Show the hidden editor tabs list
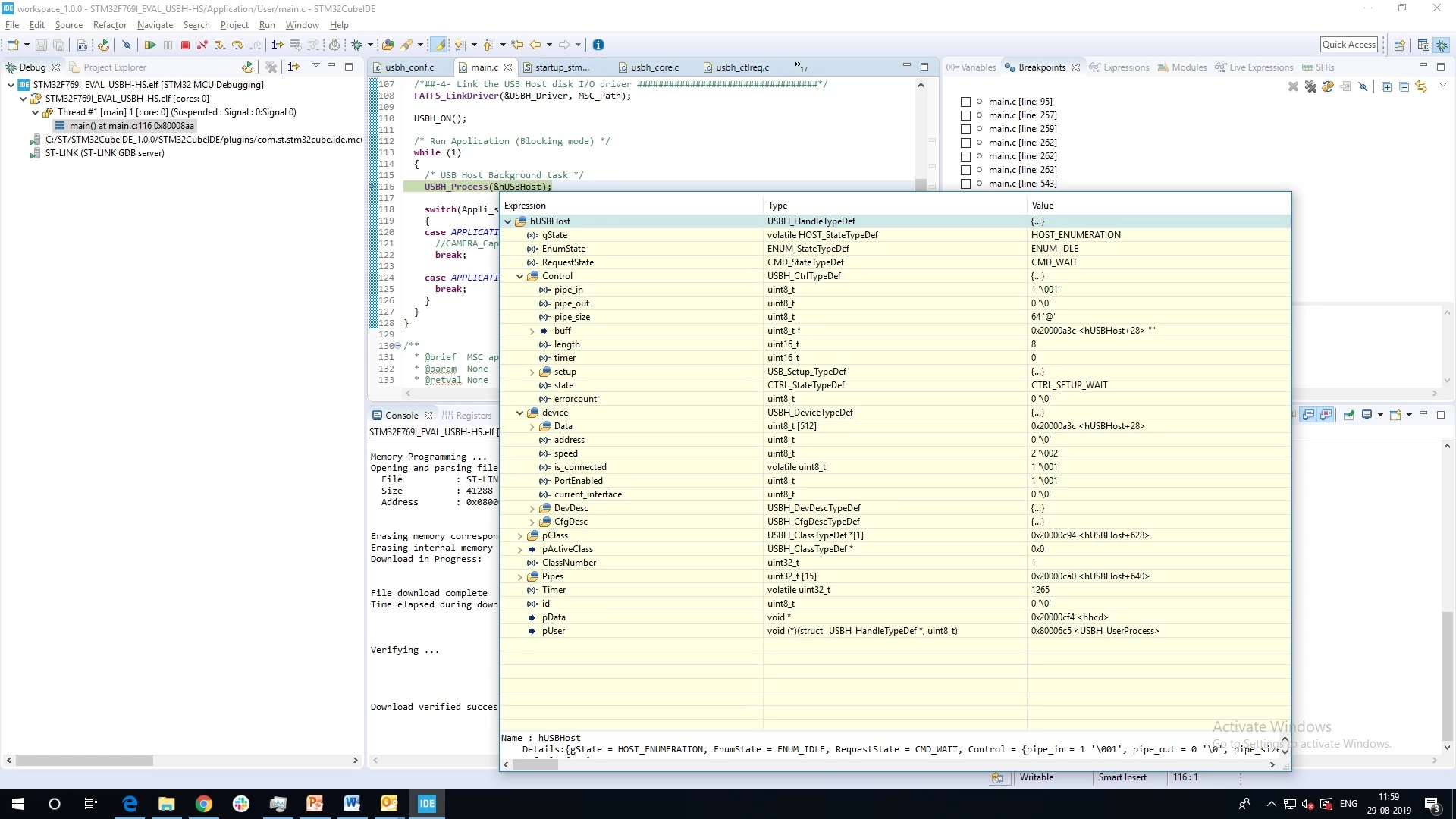1456x819 pixels. (x=801, y=67)
